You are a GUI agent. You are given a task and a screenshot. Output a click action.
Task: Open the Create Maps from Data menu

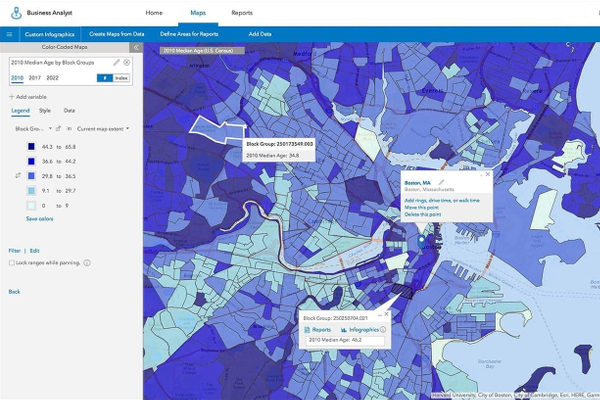[116, 34]
